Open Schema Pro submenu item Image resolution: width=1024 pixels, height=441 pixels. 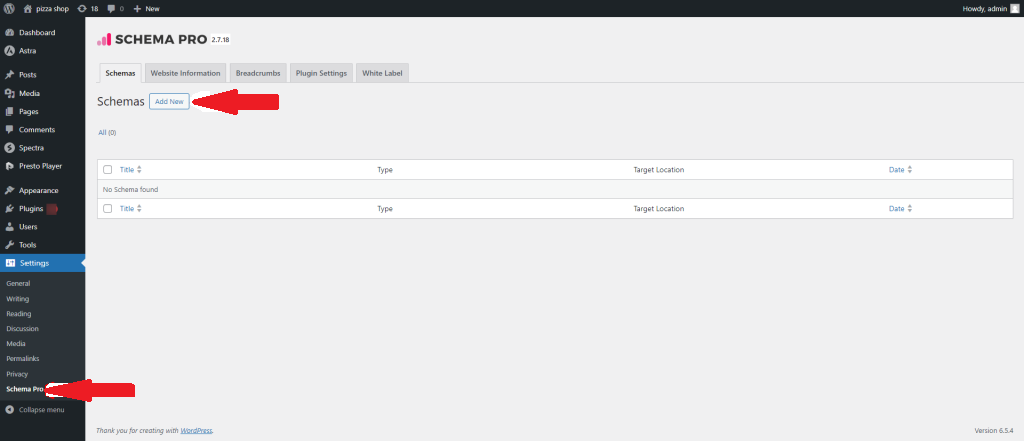pos(25,389)
